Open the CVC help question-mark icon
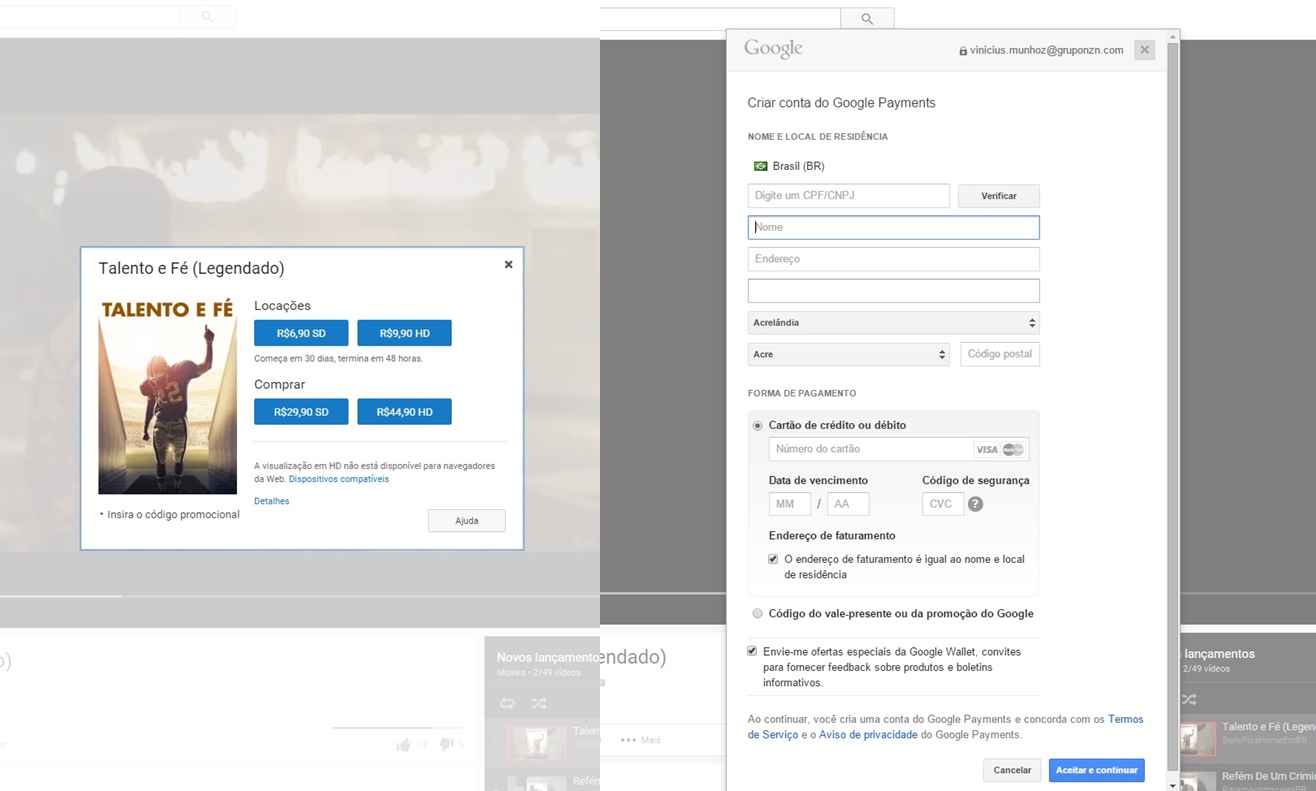 click(976, 504)
